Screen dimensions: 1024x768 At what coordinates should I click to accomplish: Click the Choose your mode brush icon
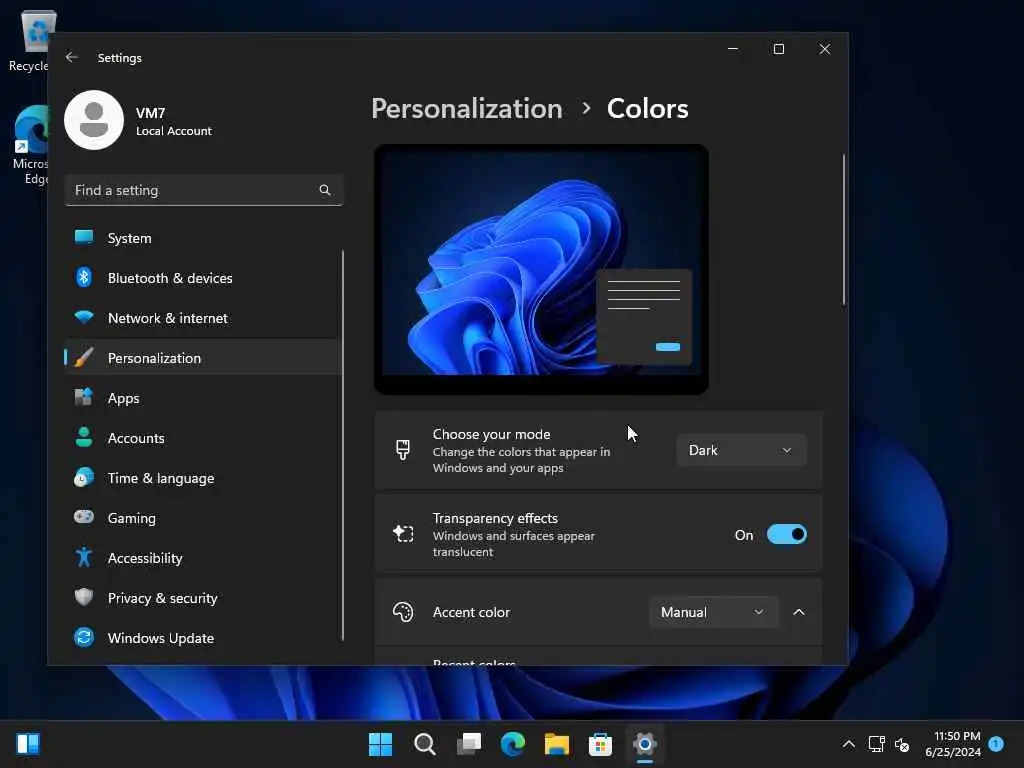click(403, 450)
